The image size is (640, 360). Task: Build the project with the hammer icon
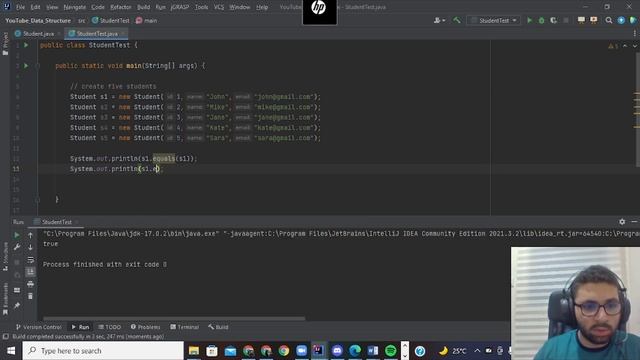(x=457, y=20)
